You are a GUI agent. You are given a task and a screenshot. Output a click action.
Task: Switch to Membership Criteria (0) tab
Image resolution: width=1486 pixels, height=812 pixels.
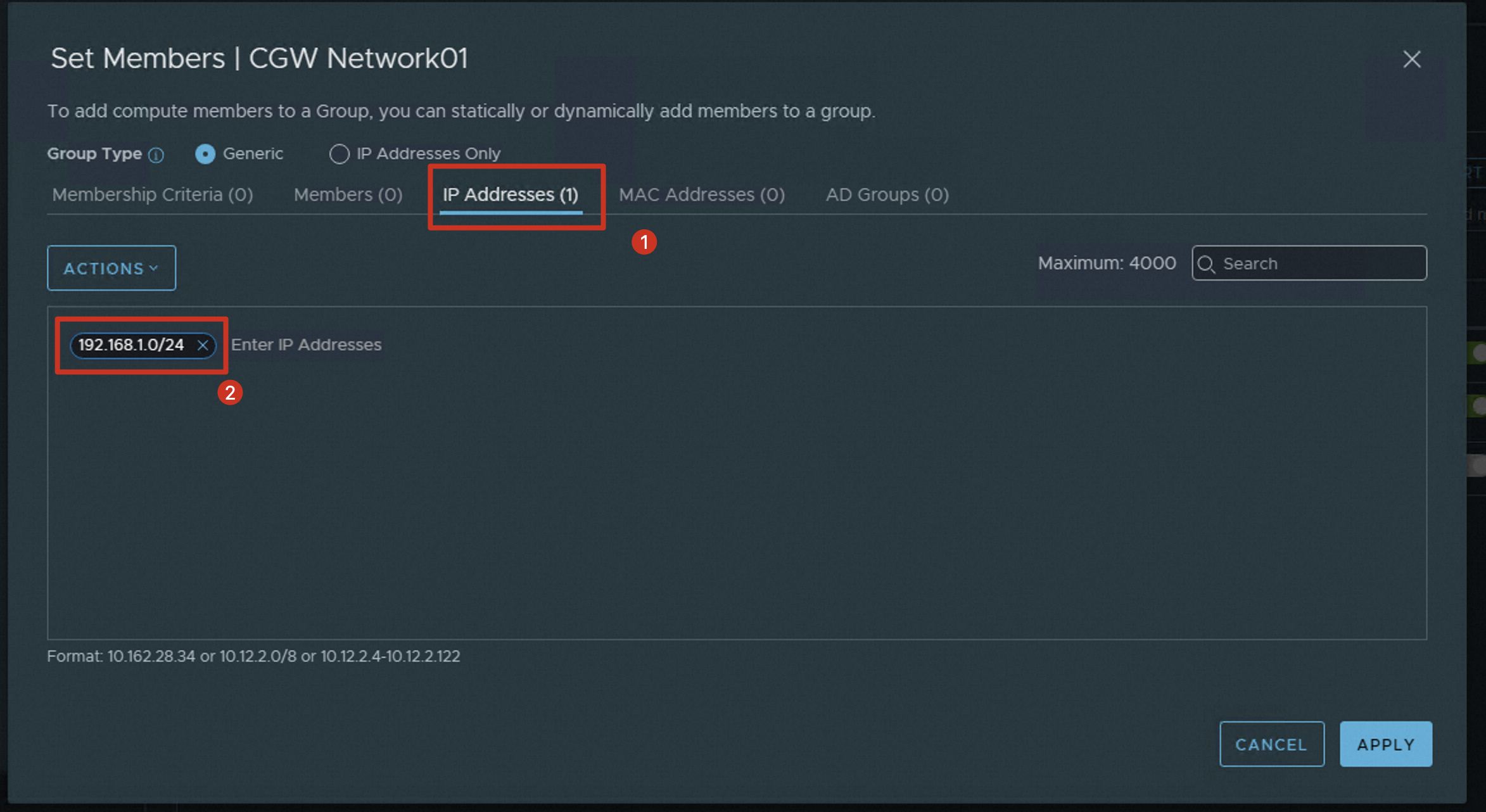tap(153, 194)
